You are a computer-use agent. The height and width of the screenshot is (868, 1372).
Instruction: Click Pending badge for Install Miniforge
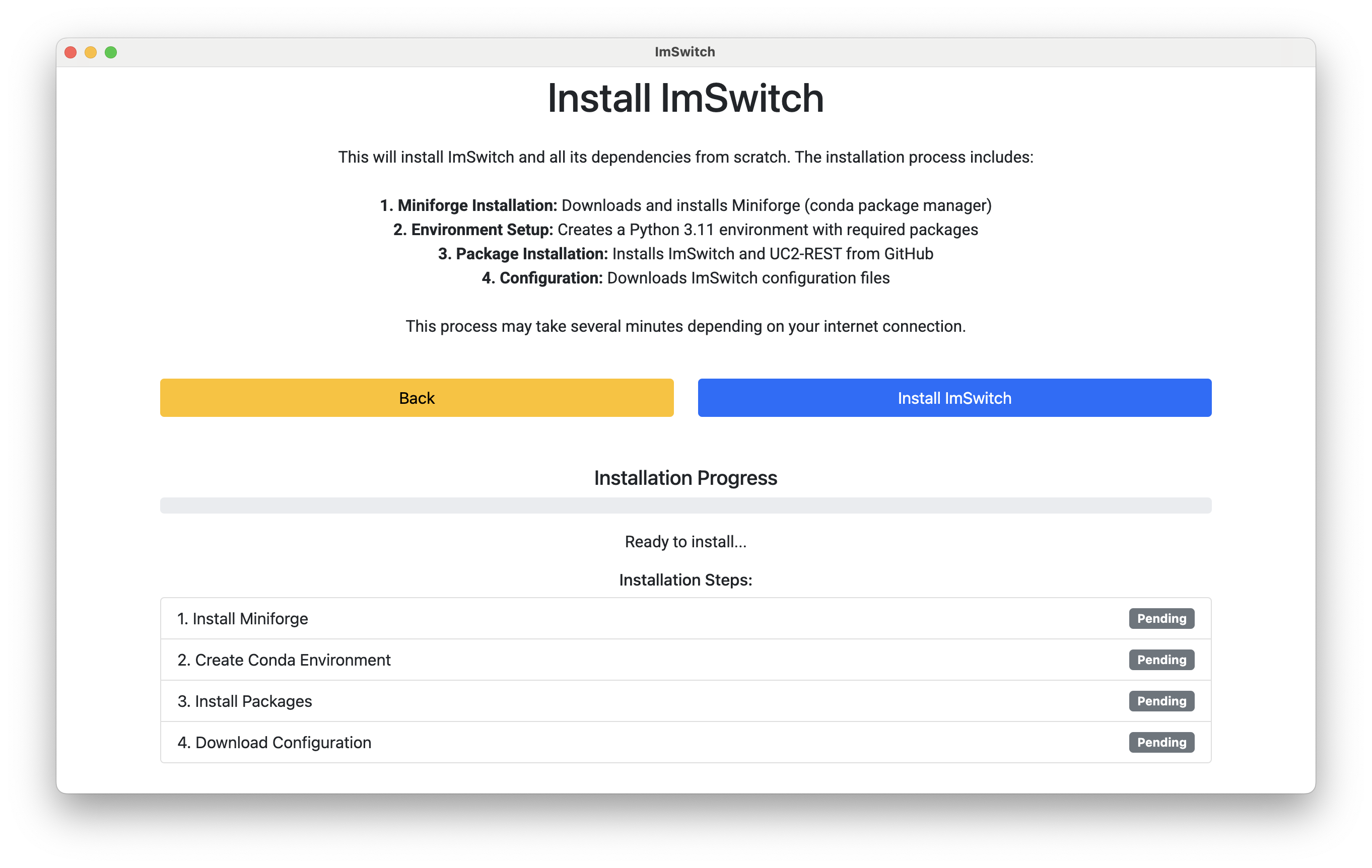point(1161,619)
